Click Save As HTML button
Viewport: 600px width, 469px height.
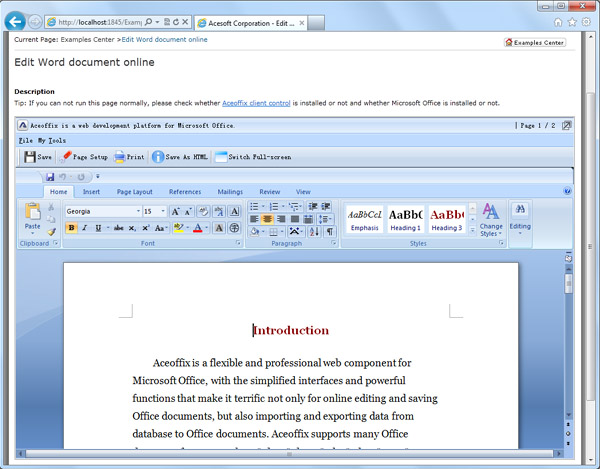click(180, 157)
